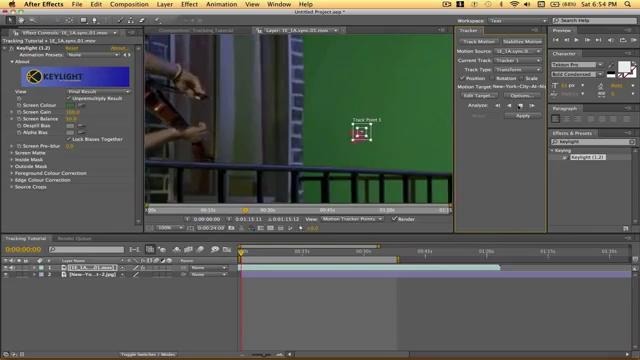Click Keylight Reset link
The height and width of the screenshot is (360, 640).
[x=71, y=48]
